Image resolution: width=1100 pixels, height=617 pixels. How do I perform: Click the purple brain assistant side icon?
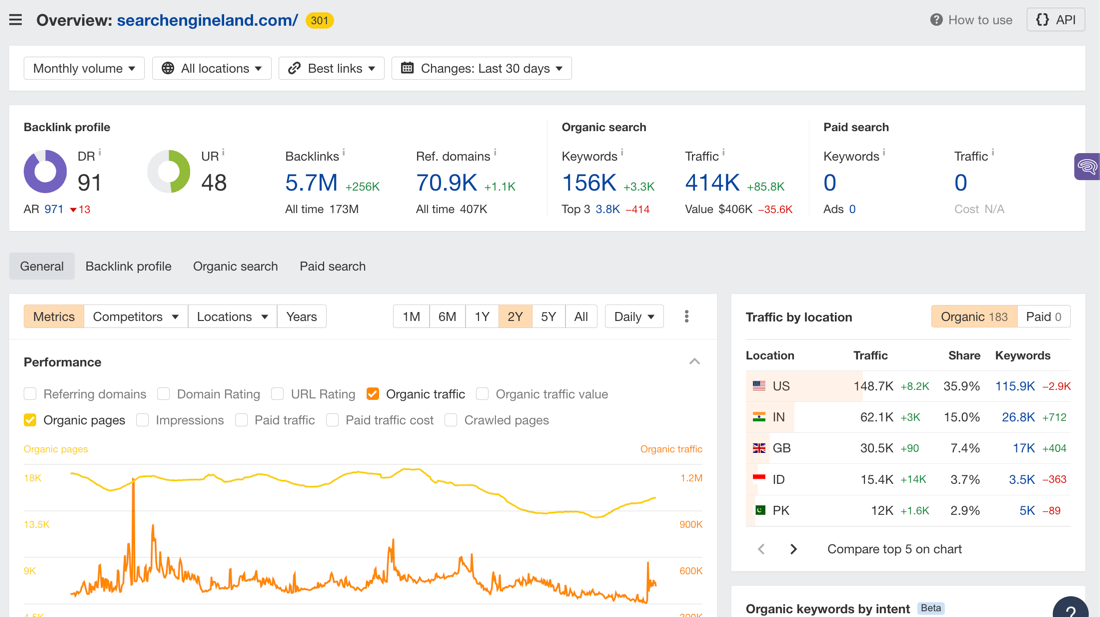1087,166
